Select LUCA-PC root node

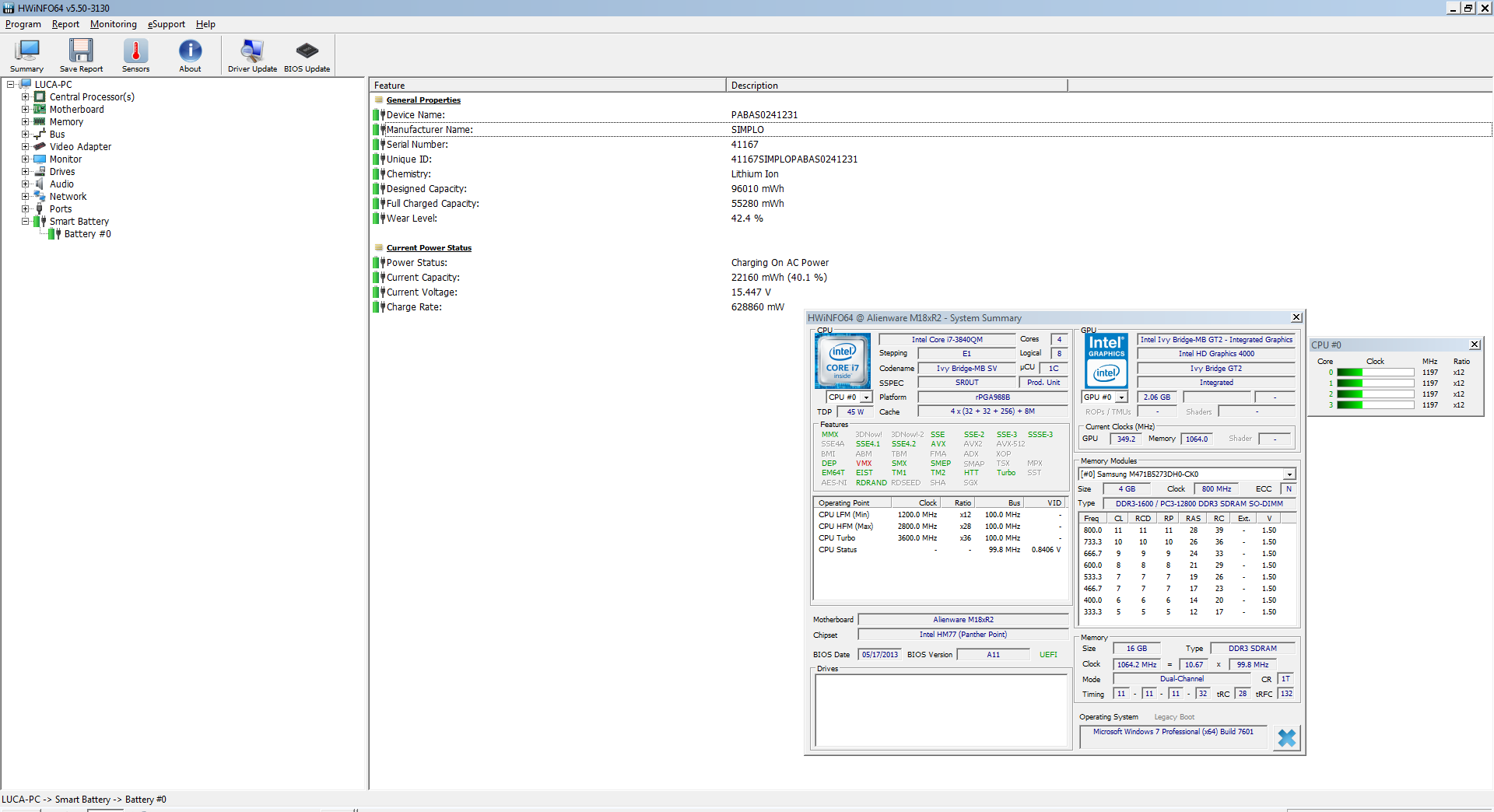53,85
